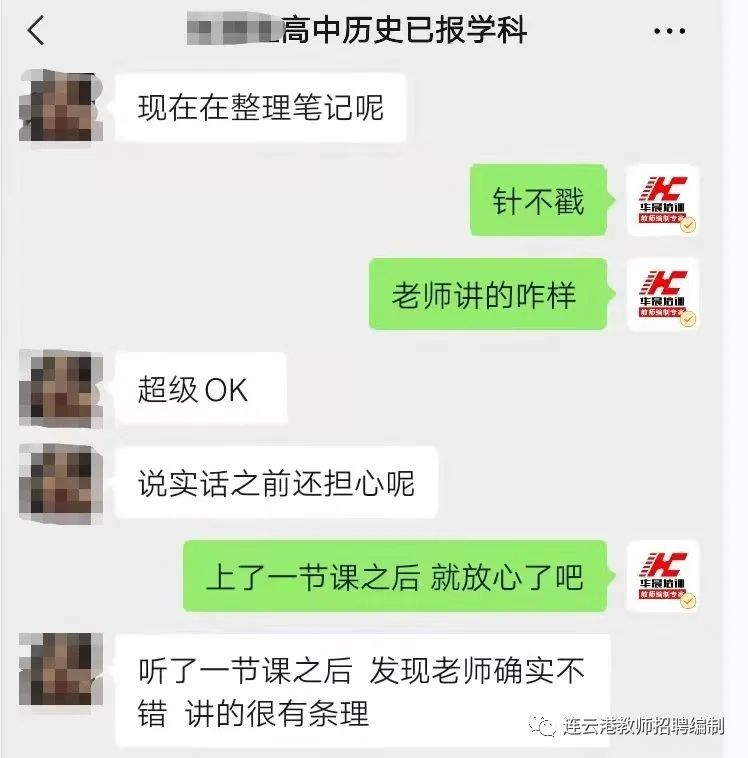748x758 pixels.
Task: Tap the WeChat logo in the watermark
Action: point(542,726)
